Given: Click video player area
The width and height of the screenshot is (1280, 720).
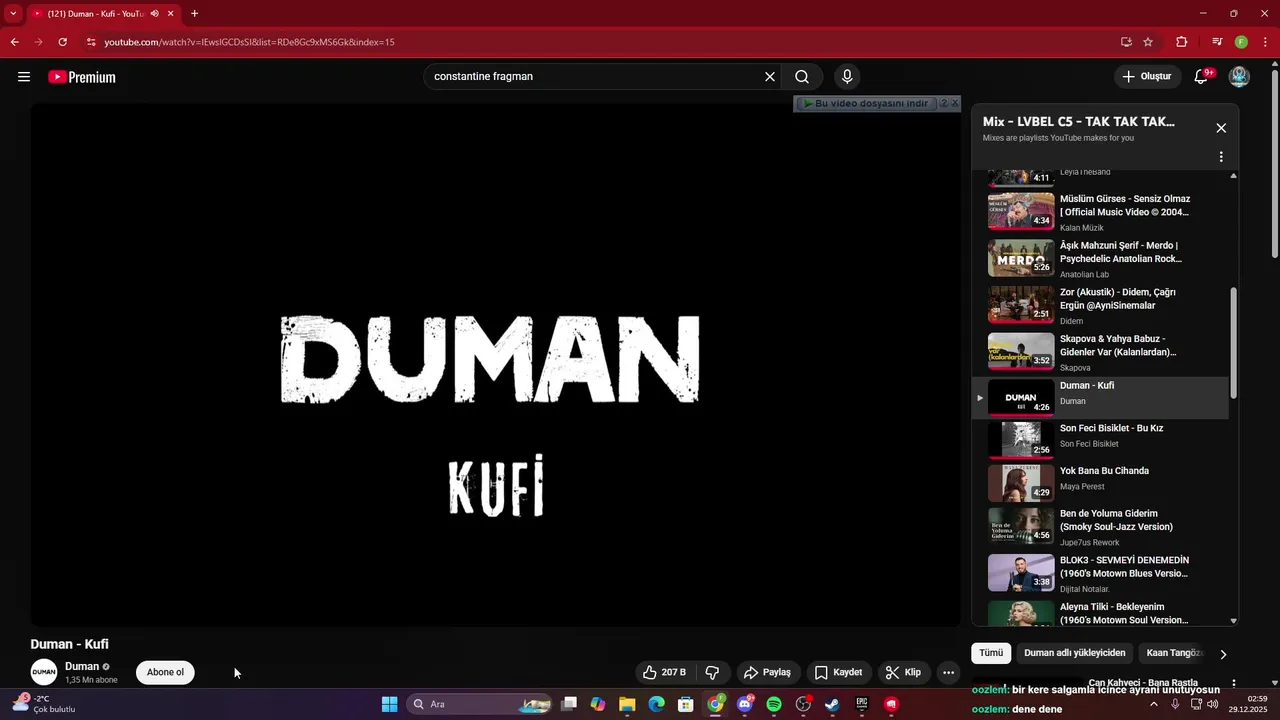Looking at the screenshot, I should click(495, 365).
